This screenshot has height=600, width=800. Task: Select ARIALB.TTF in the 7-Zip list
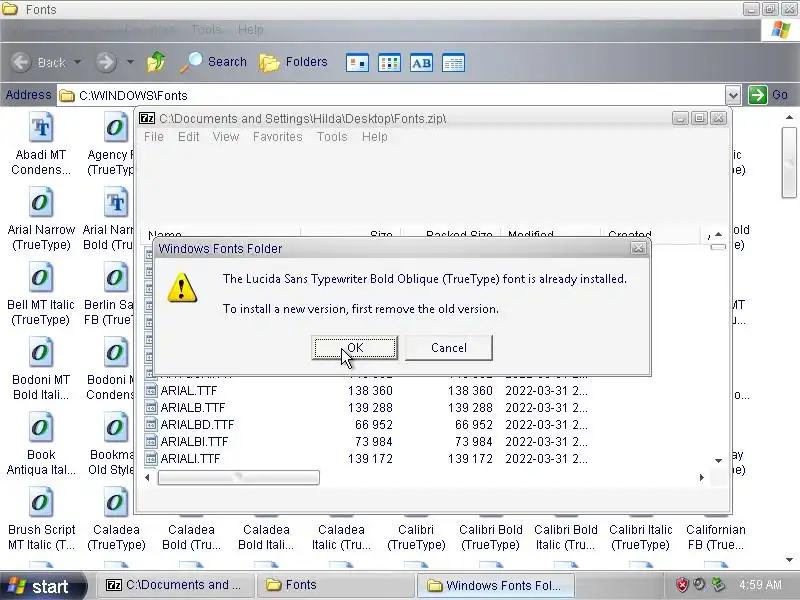[x=192, y=408]
